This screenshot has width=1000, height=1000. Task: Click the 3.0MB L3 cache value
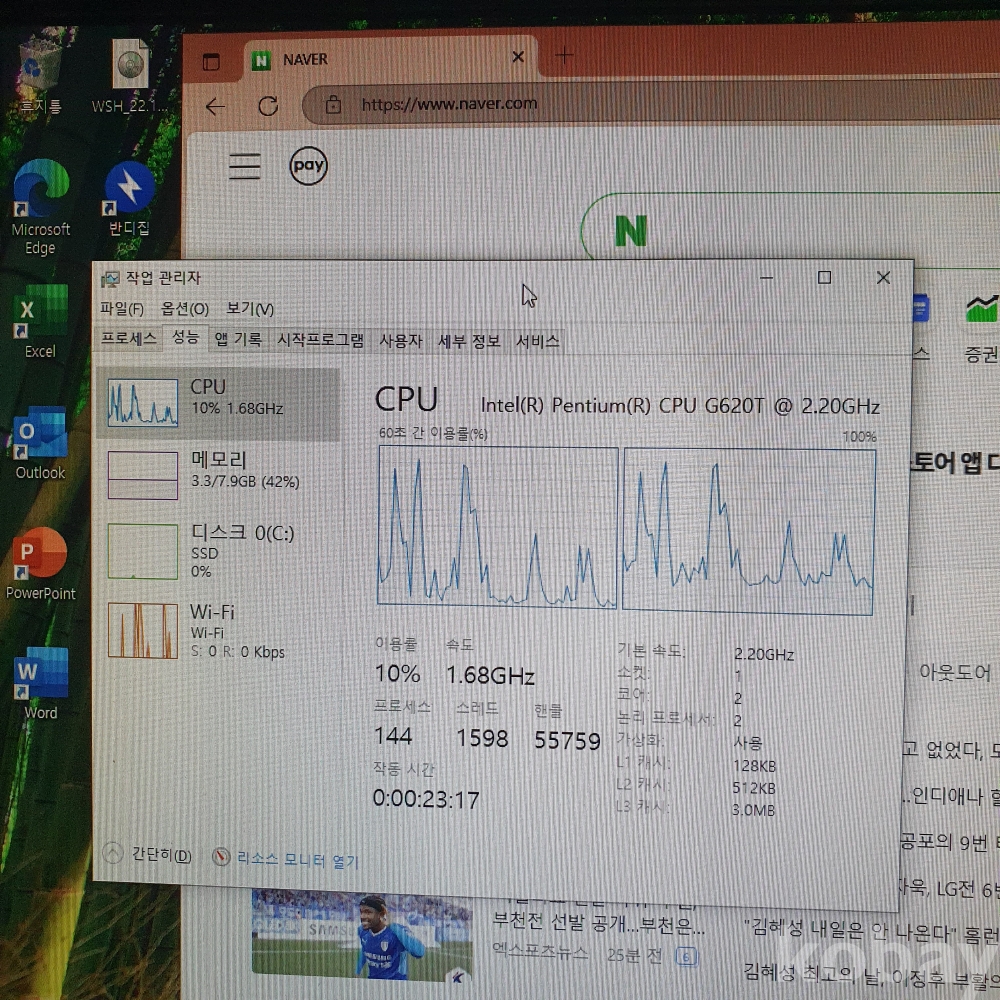[754, 810]
